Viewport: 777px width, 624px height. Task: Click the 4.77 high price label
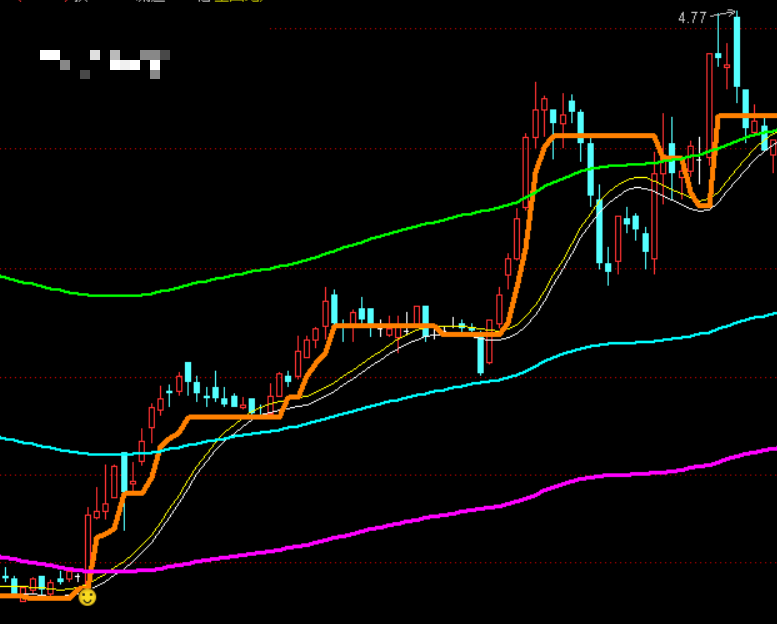click(x=692, y=17)
